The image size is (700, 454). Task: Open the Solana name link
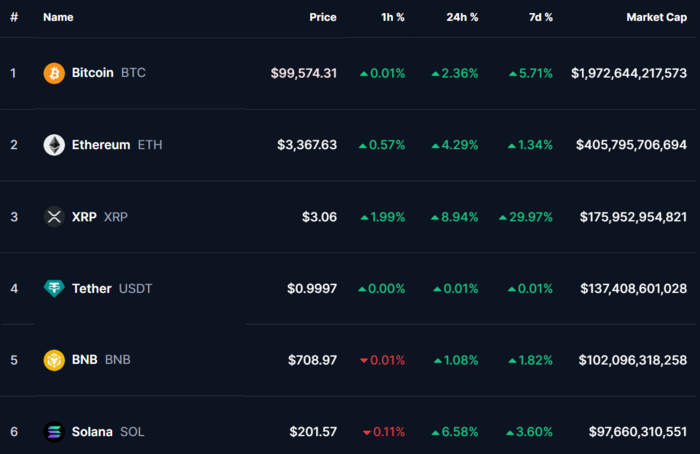pos(93,432)
